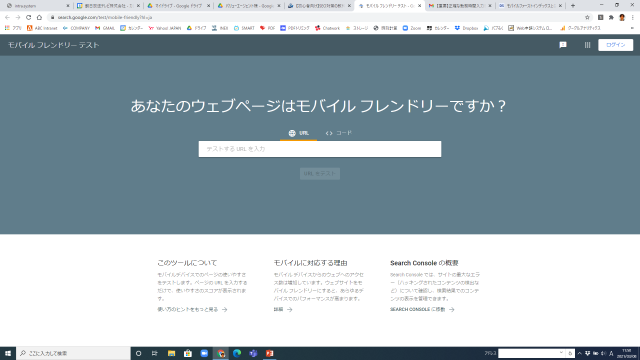The image size is (640, 360).
Task: Switch to the Gmail browser tab
Action: (x=460, y=6)
